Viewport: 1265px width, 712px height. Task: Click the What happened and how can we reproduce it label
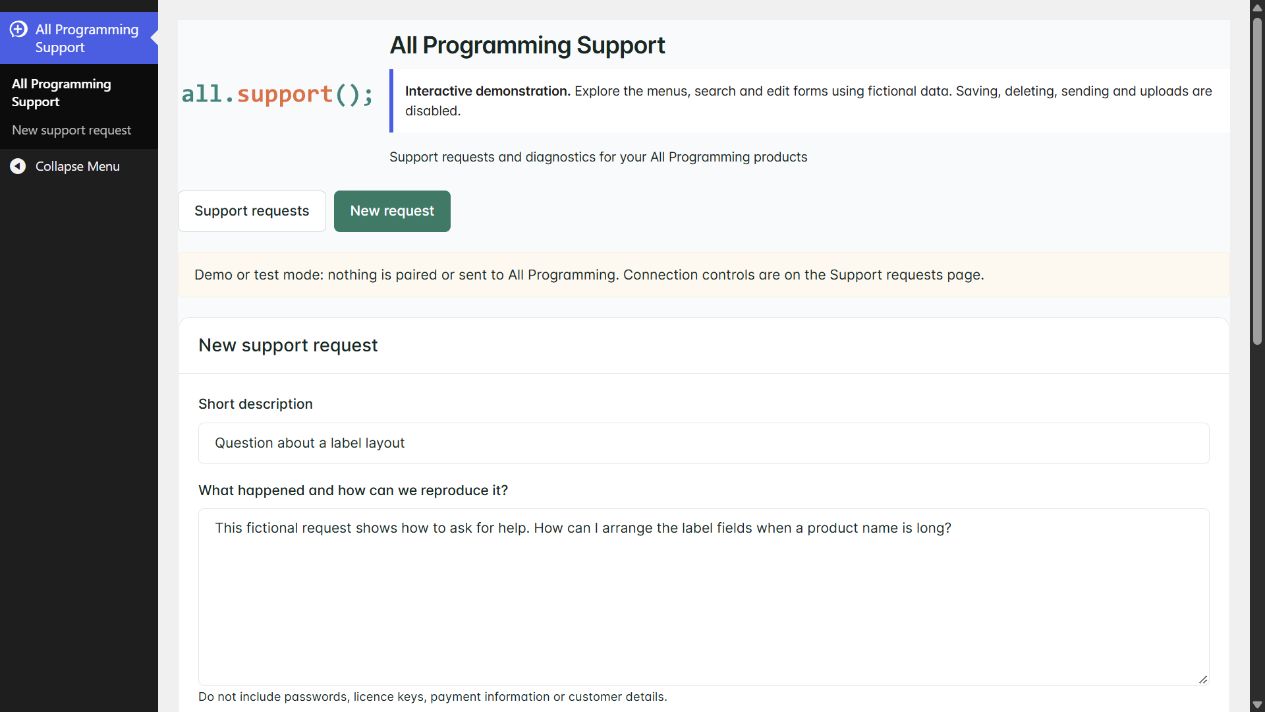tap(353, 490)
